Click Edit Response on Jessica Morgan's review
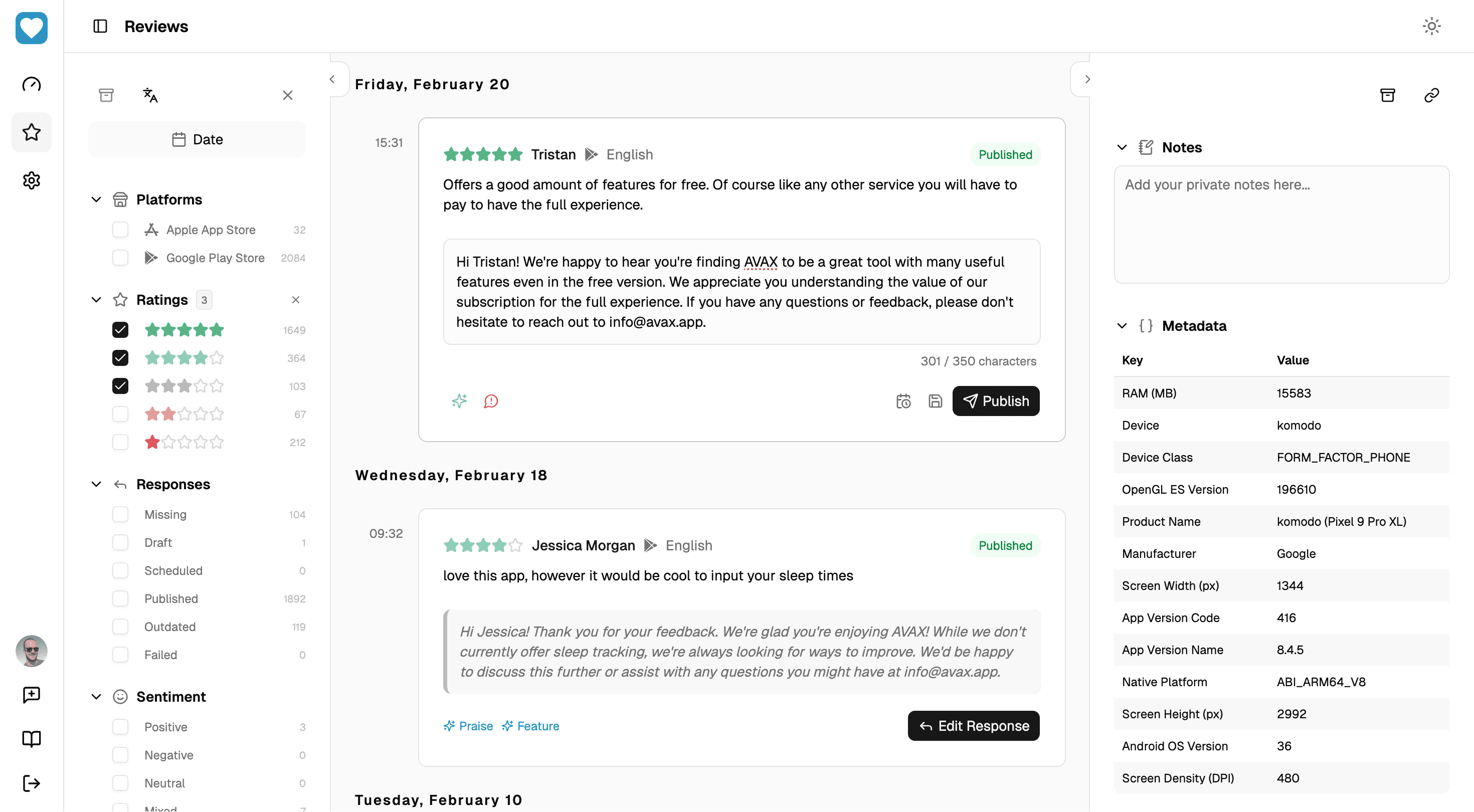1474x812 pixels. coord(973,726)
